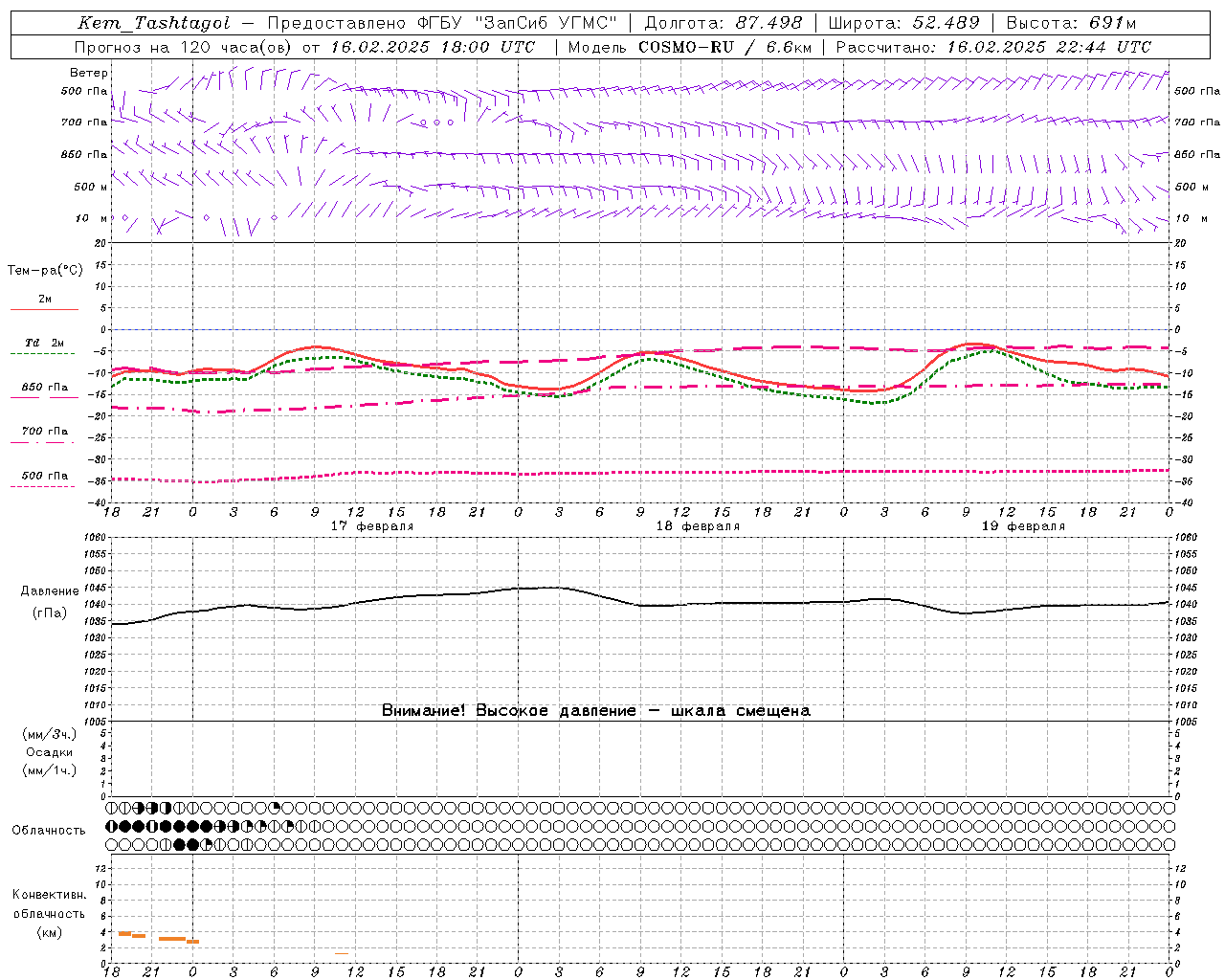This screenshot has width=1225, height=980.
Task: Click the (мм/3ч.) precipitation unit label
Action: [x=50, y=734]
